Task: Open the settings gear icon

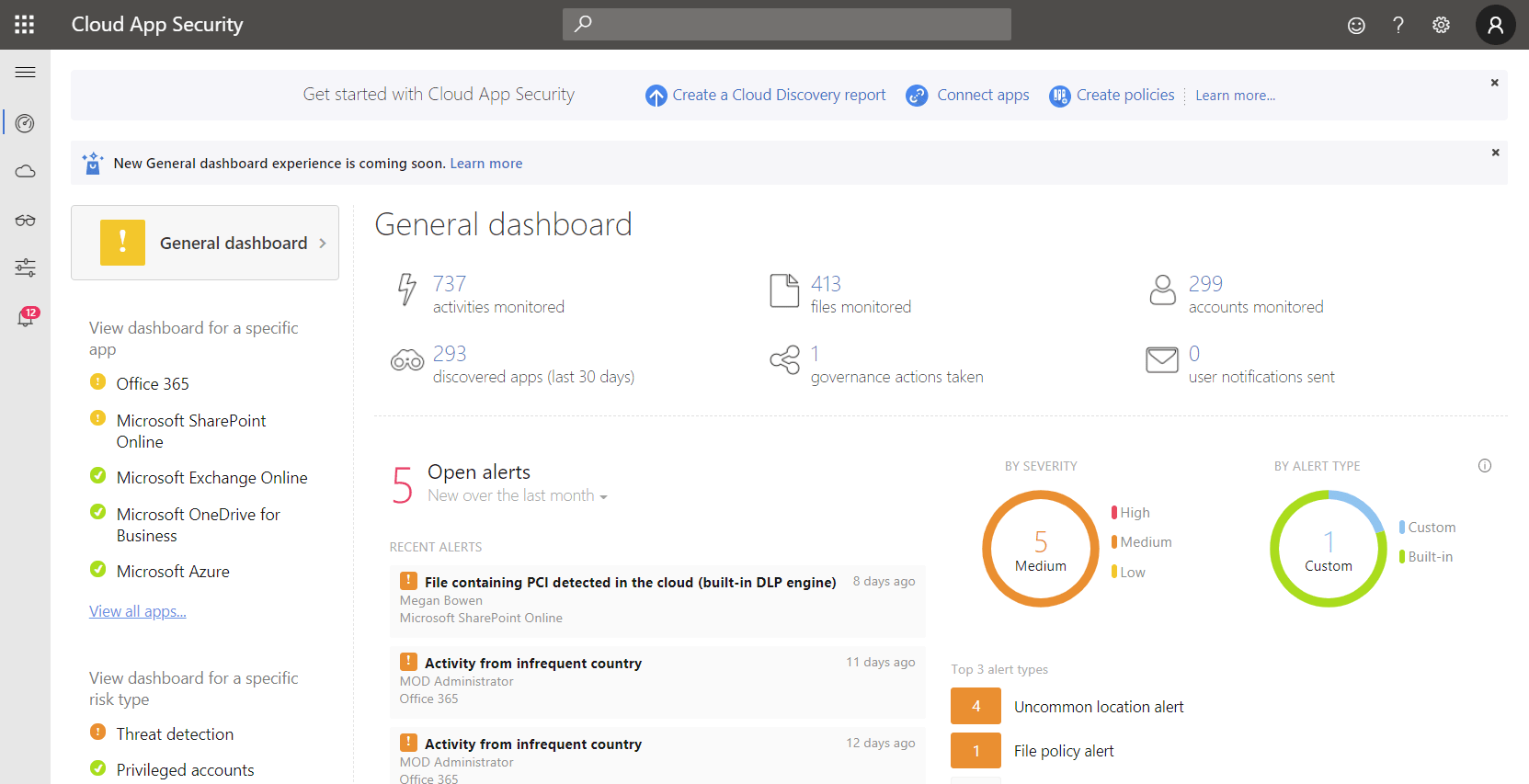Action: point(1441,25)
